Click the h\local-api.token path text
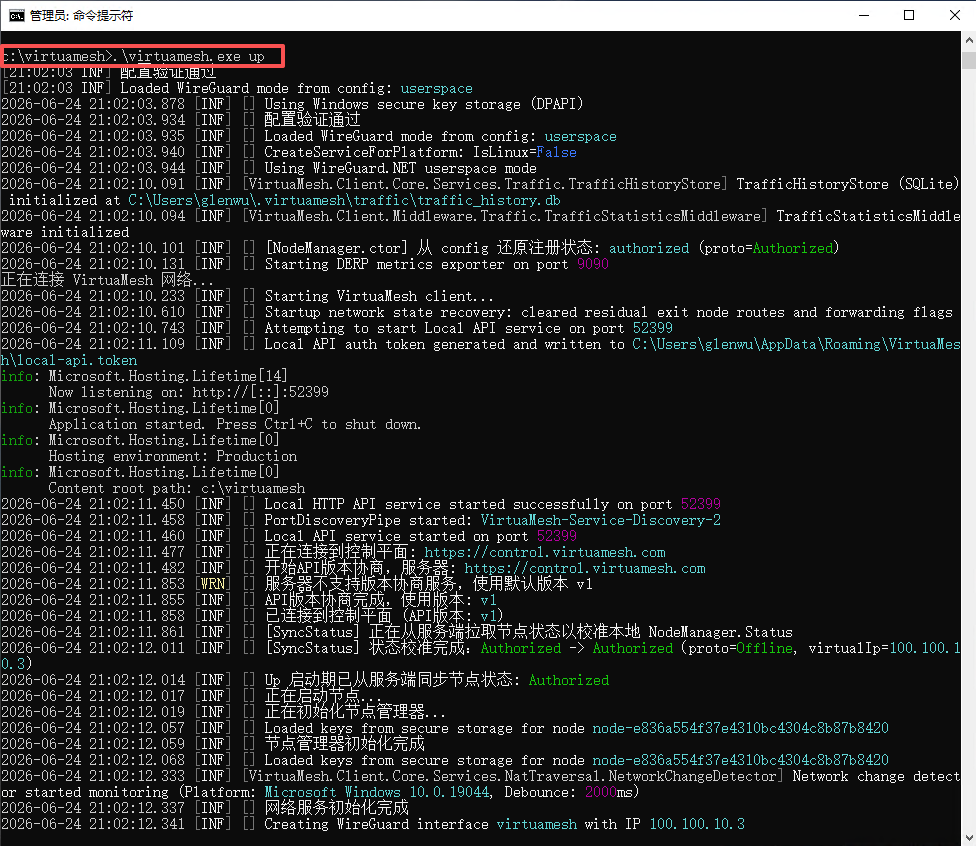This screenshot has width=976, height=846. tap(69, 360)
